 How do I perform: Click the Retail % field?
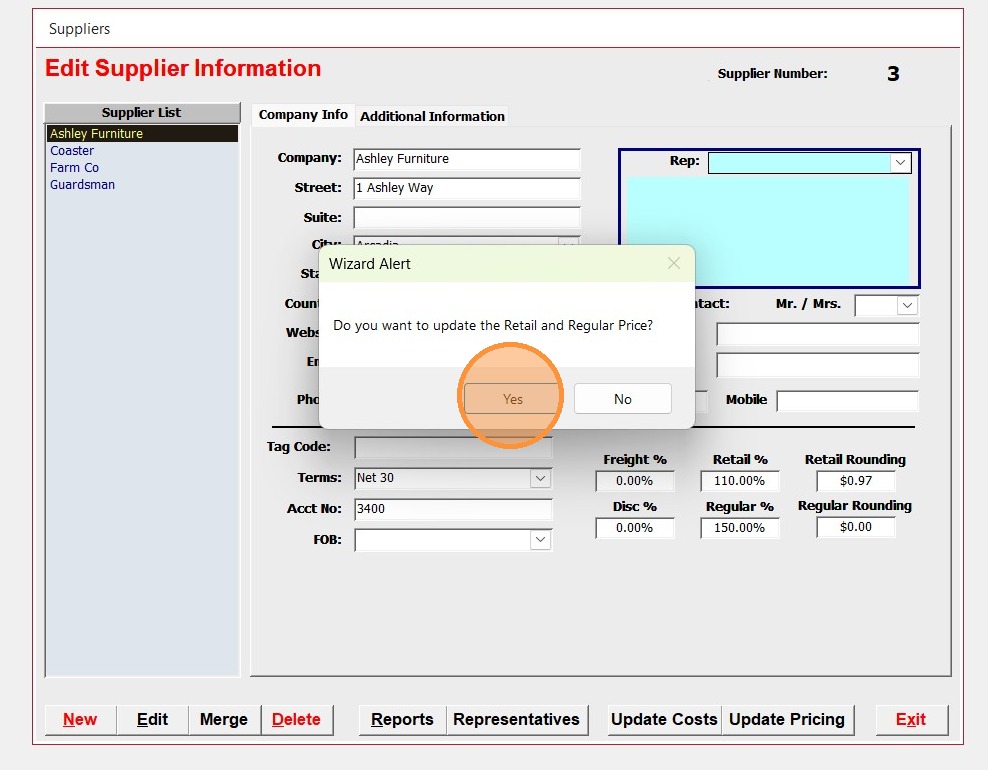pyautogui.click(x=739, y=481)
